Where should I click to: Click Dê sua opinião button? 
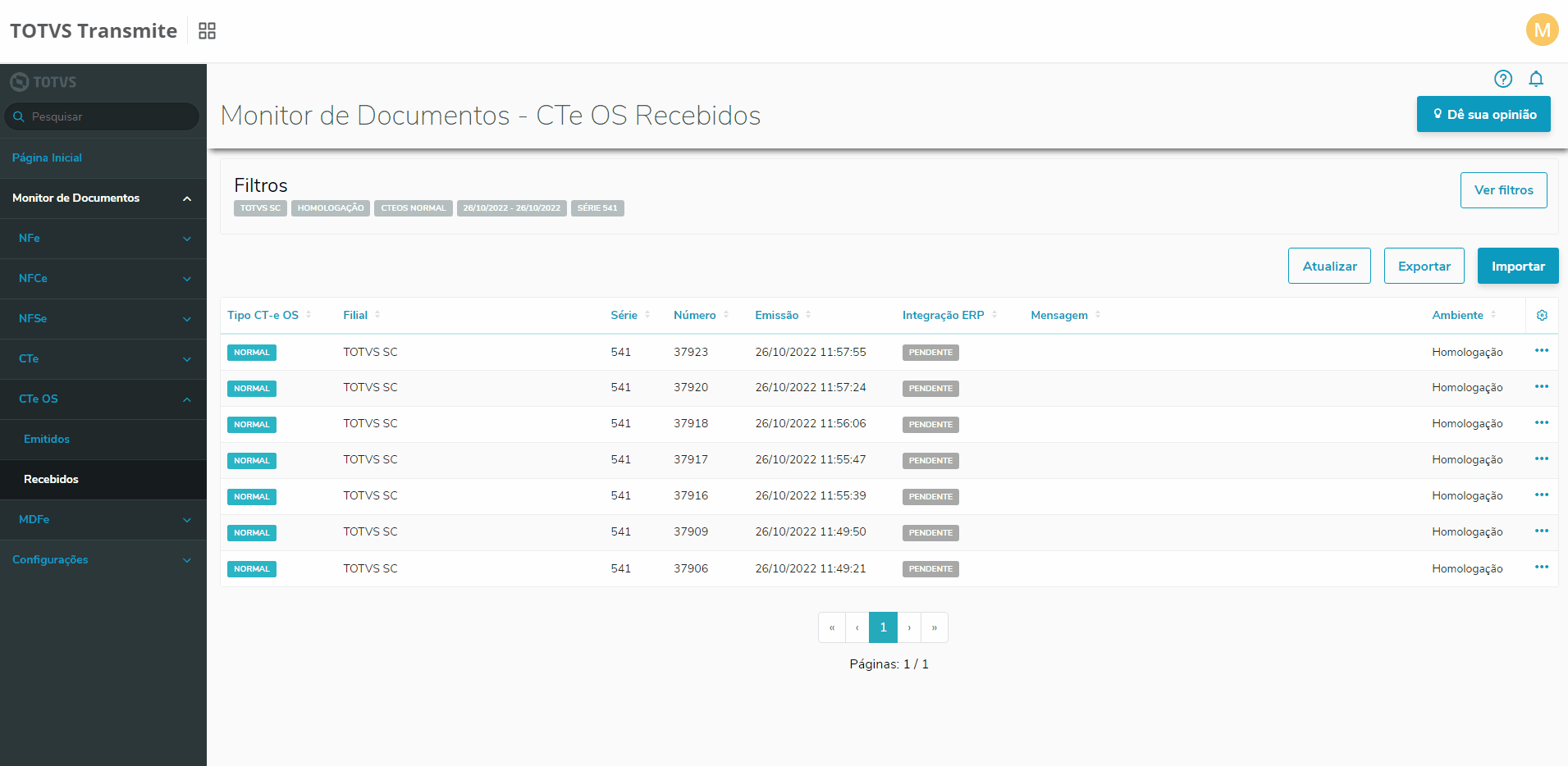[x=1483, y=114]
